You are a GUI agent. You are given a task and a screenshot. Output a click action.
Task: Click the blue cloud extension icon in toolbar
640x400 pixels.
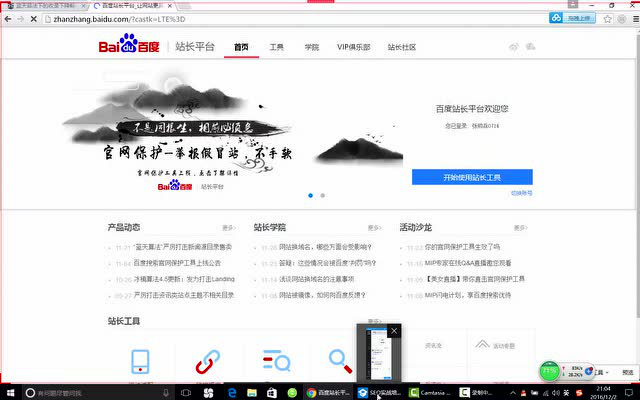tap(556, 18)
